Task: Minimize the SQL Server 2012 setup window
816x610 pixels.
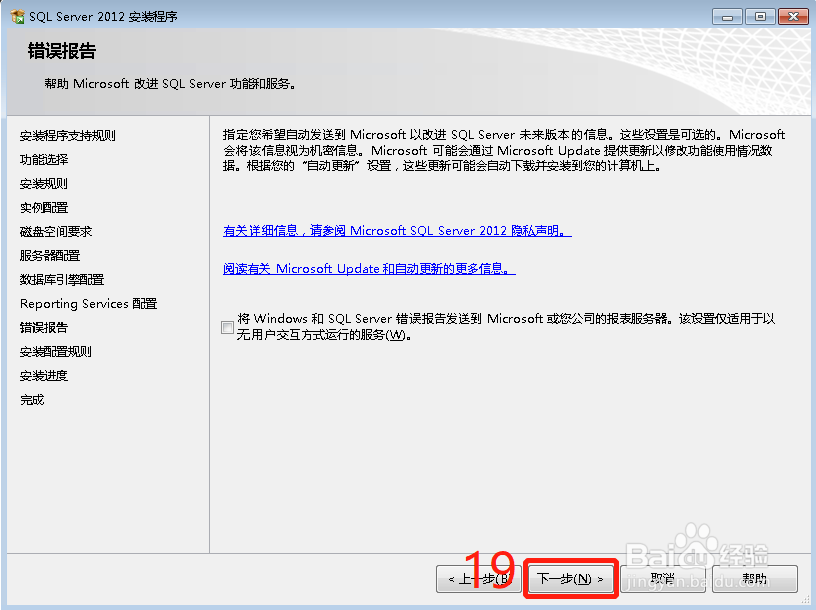Action: point(727,17)
